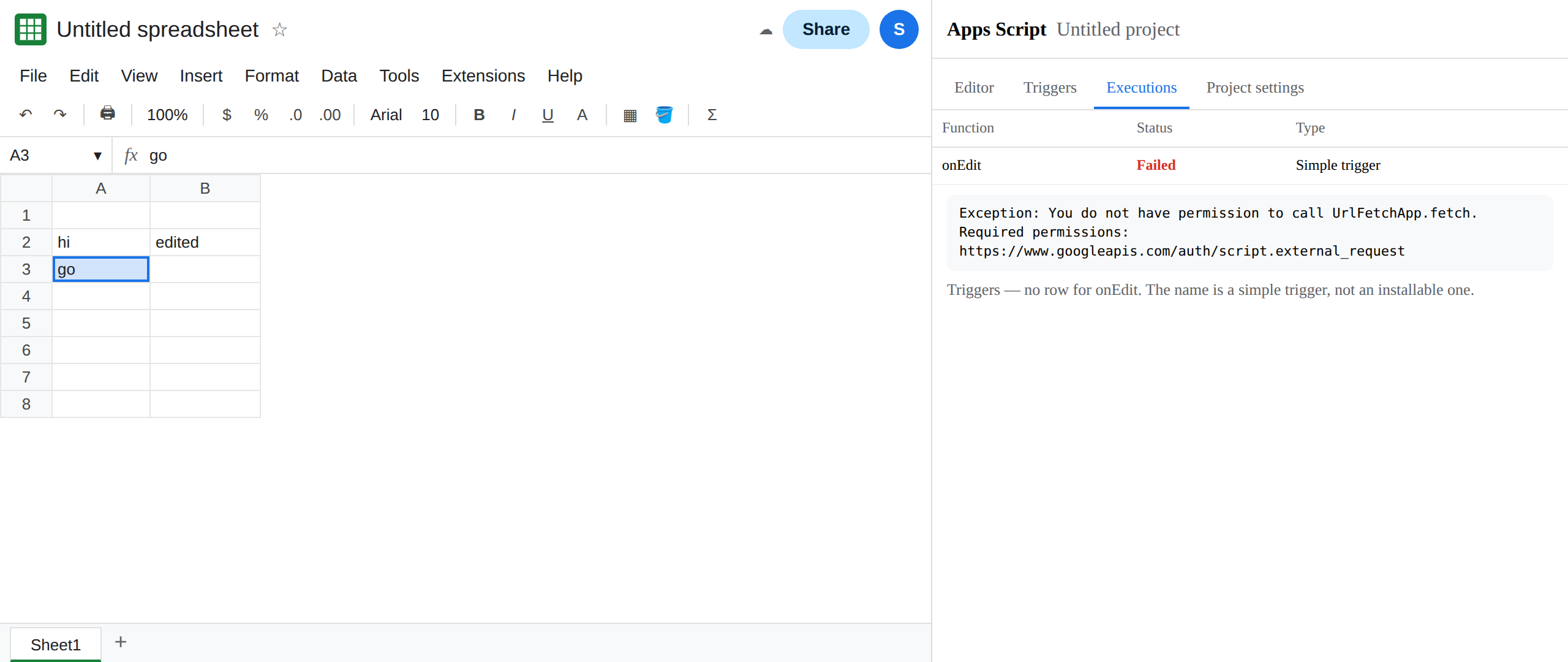Viewport: 1568px width, 662px height.
Task: Toggle bold formatting
Action: 480,115
